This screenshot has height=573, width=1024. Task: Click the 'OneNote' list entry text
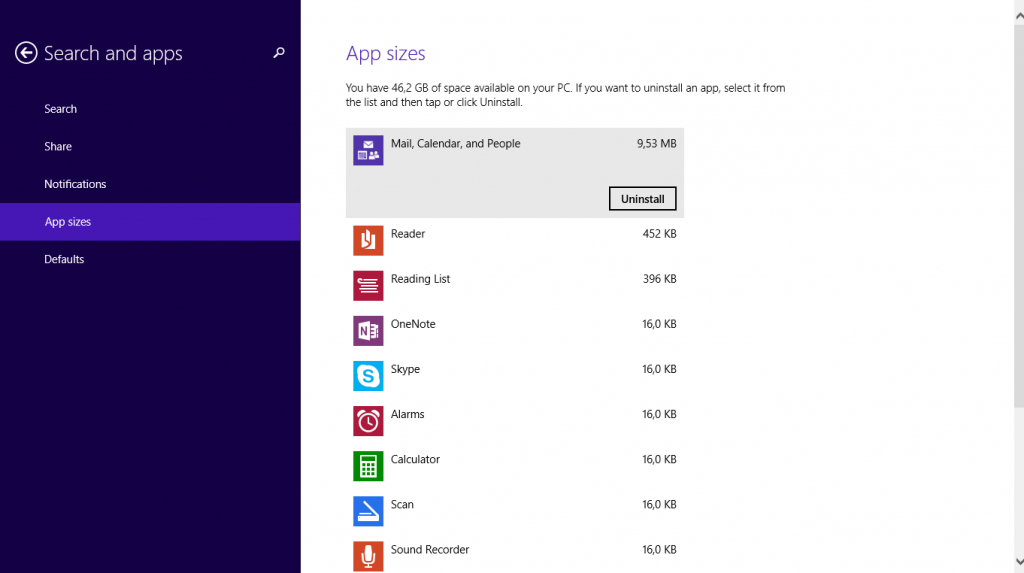(x=413, y=324)
